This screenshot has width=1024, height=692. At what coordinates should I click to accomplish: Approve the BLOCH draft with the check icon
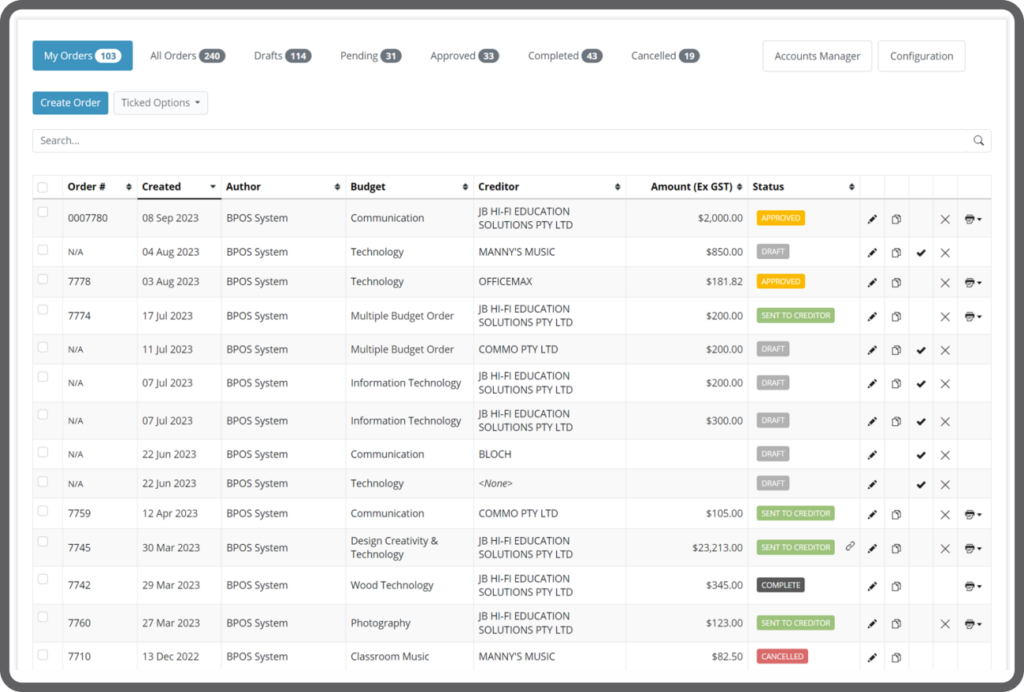(921, 455)
